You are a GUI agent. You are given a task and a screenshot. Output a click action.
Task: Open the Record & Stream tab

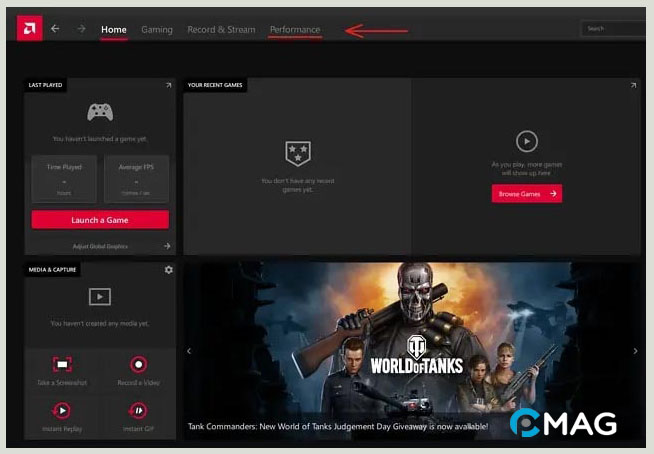[x=221, y=30]
